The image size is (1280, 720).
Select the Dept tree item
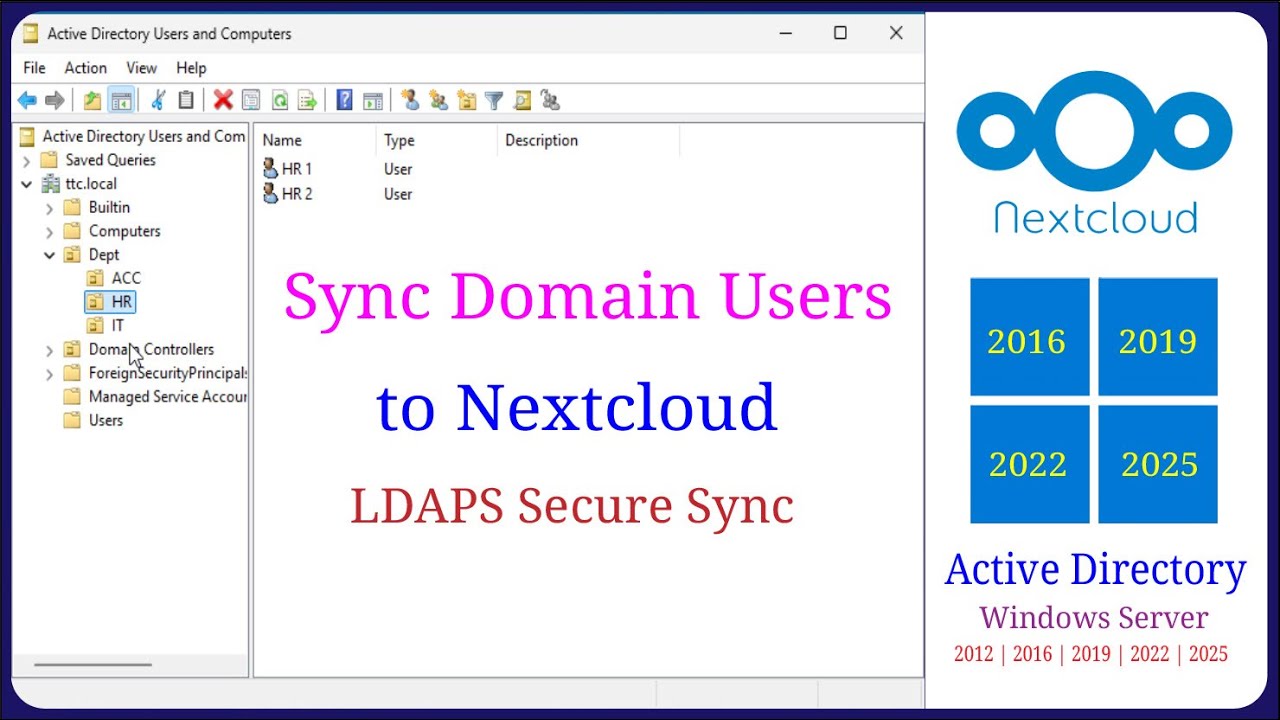[x=104, y=255]
